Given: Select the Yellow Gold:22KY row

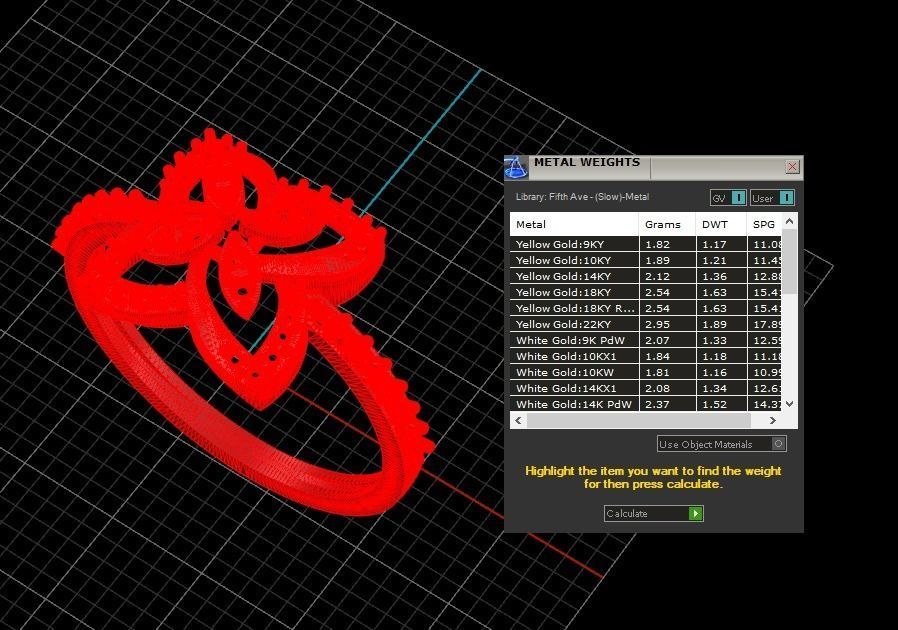Looking at the screenshot, I should coord(645,324).
